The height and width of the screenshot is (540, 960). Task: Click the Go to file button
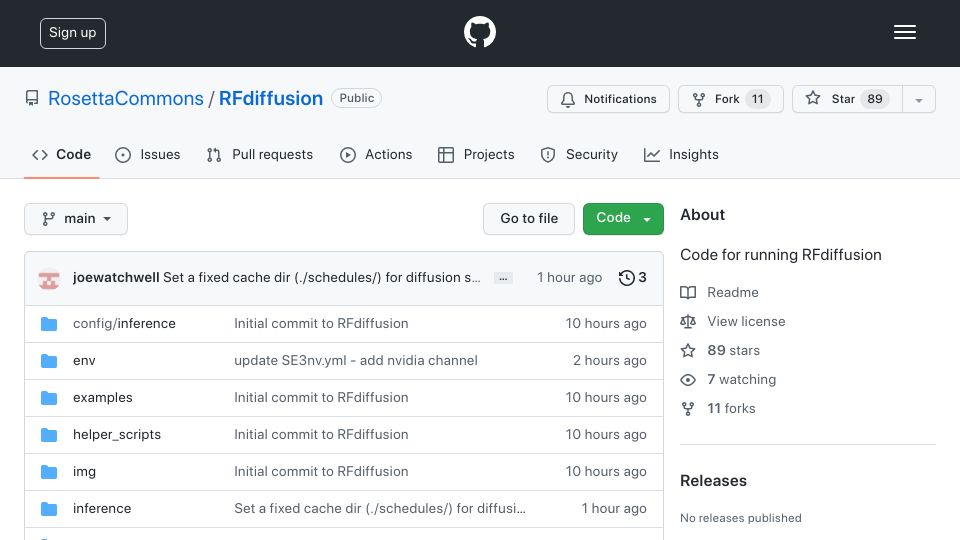529,219
